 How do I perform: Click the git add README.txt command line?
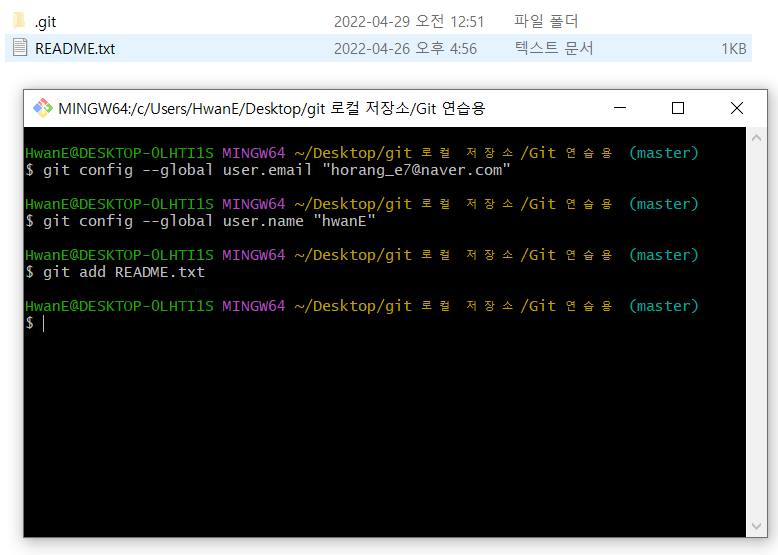(x=115, y=272)
